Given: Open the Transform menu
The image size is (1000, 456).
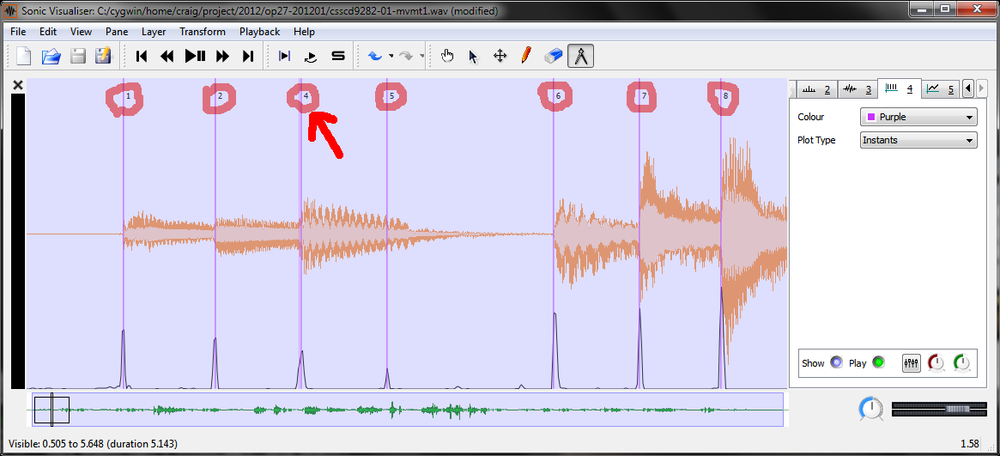Looking at the screenshot, I should (200, 31).
